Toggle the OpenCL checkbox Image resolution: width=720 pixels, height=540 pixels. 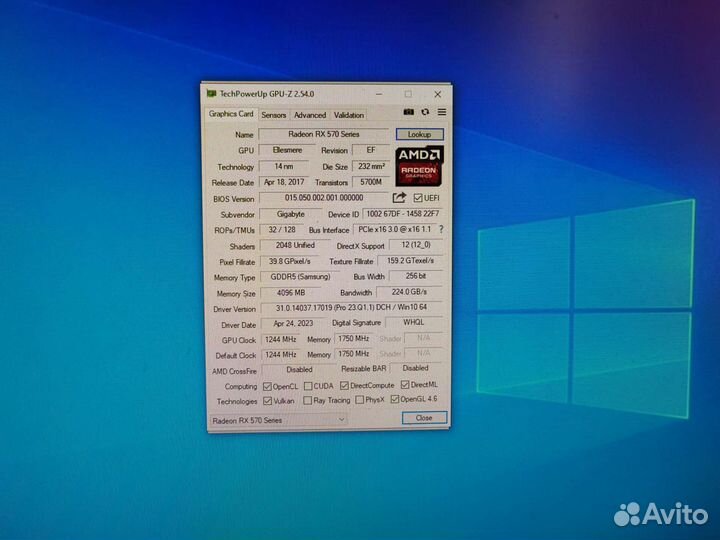[267, 387]
